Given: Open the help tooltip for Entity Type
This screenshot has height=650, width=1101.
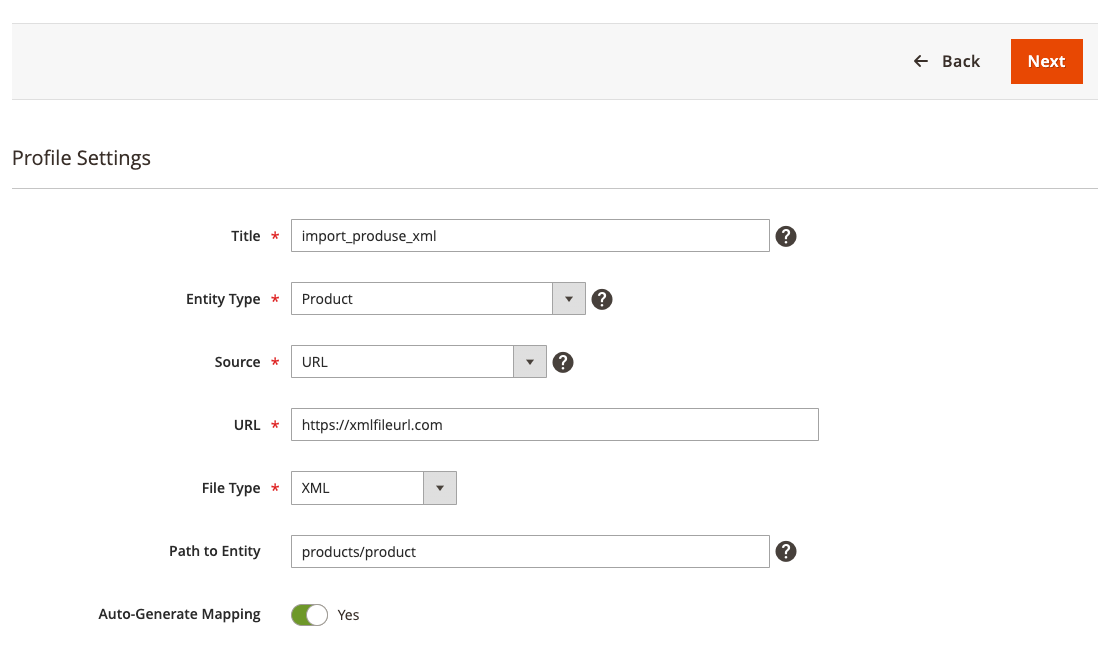Looking at the screenshot, I should click(602, 300).
